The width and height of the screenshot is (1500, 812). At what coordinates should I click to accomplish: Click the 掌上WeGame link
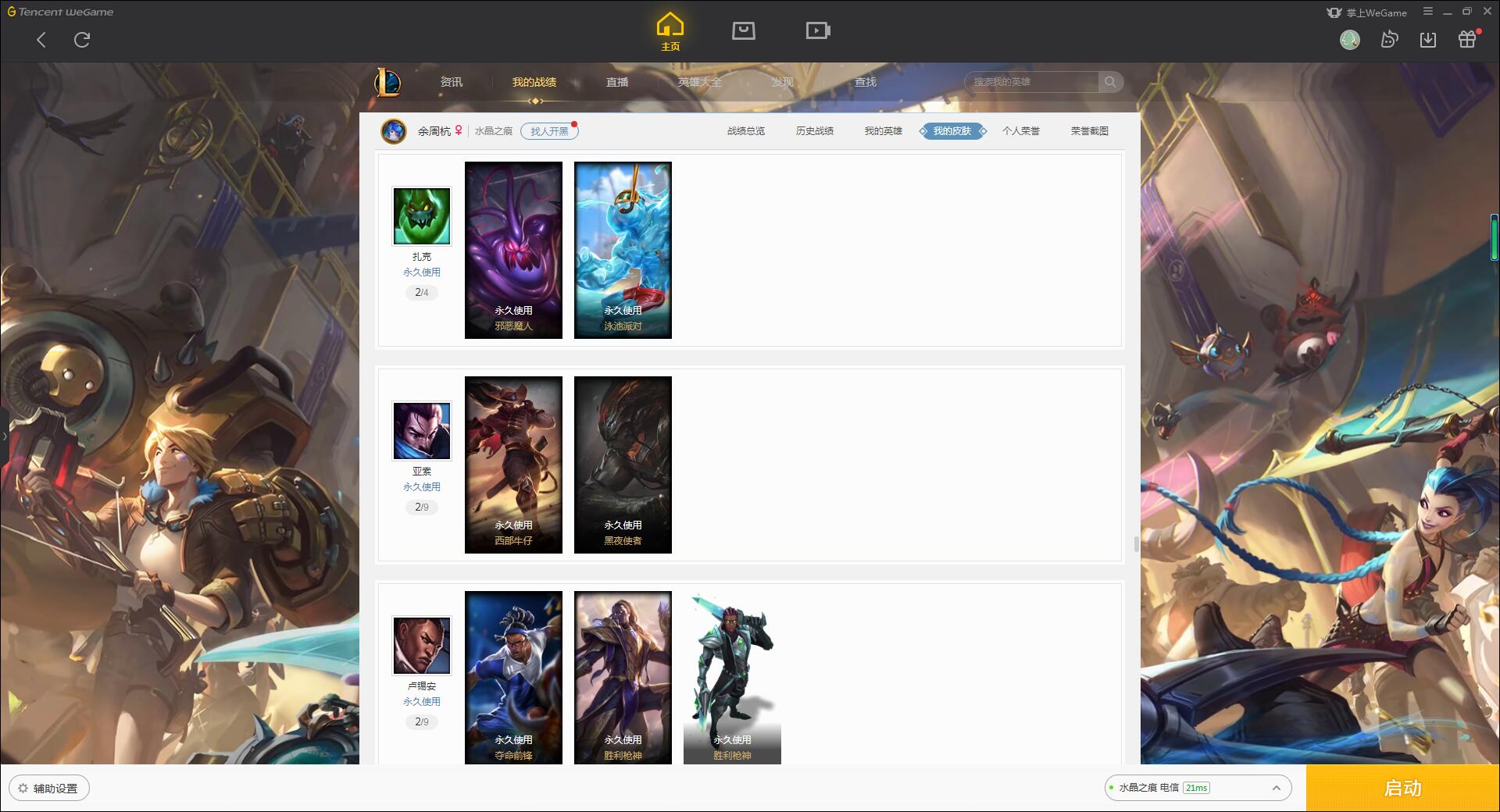coord(1366,12)
